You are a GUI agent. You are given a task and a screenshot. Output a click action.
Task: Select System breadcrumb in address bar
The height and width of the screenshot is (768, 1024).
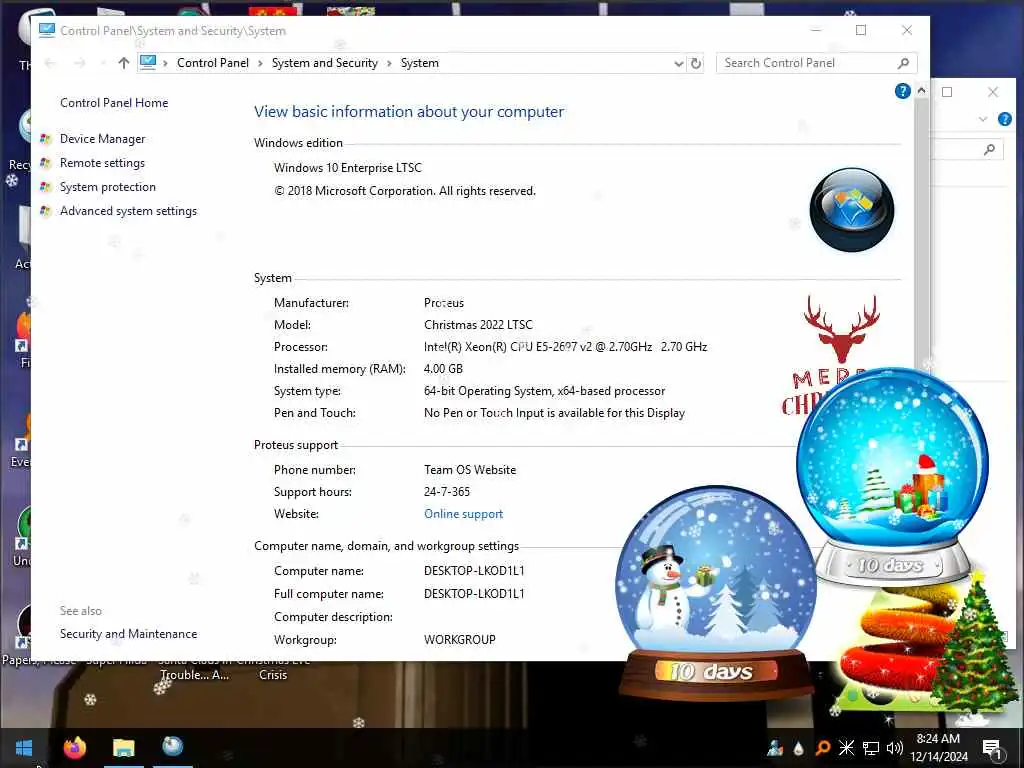419,63
